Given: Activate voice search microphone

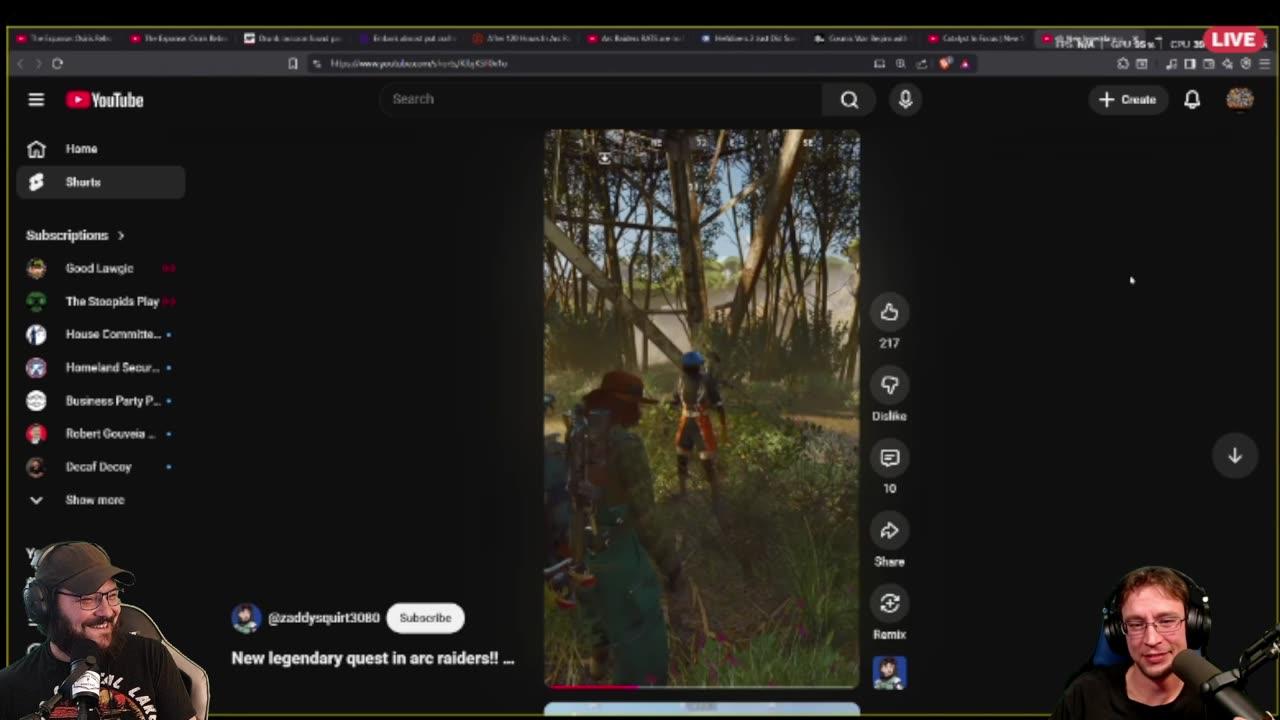Looking at the screenshot, I should coord(905,99).
